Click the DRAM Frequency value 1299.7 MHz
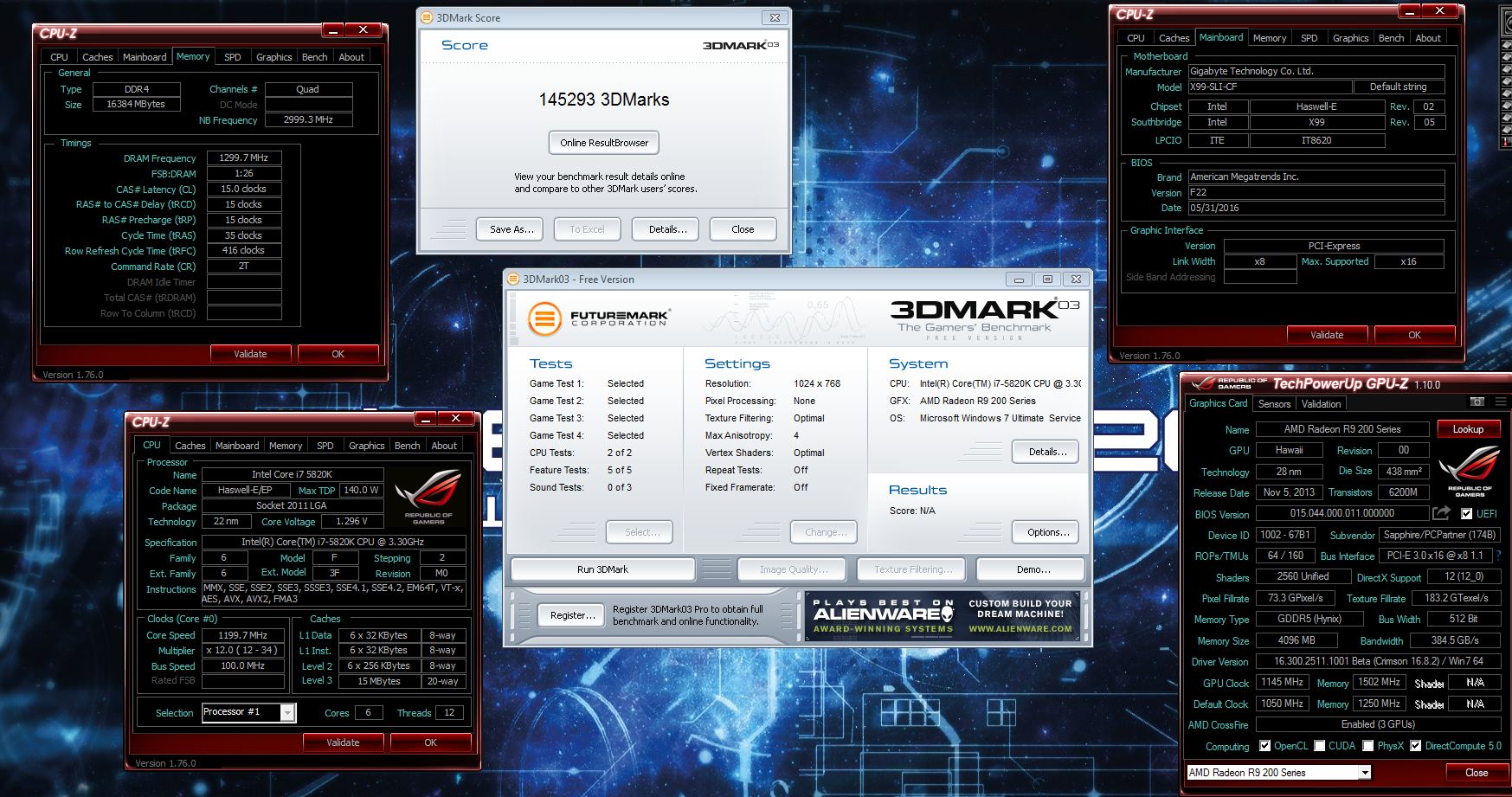The height and width of the screenshot is (797, 1512). [x=244, y=158]
